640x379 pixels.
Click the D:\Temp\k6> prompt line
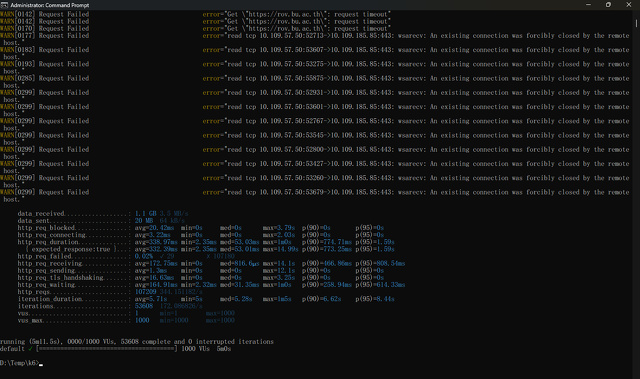pos(21,363)
